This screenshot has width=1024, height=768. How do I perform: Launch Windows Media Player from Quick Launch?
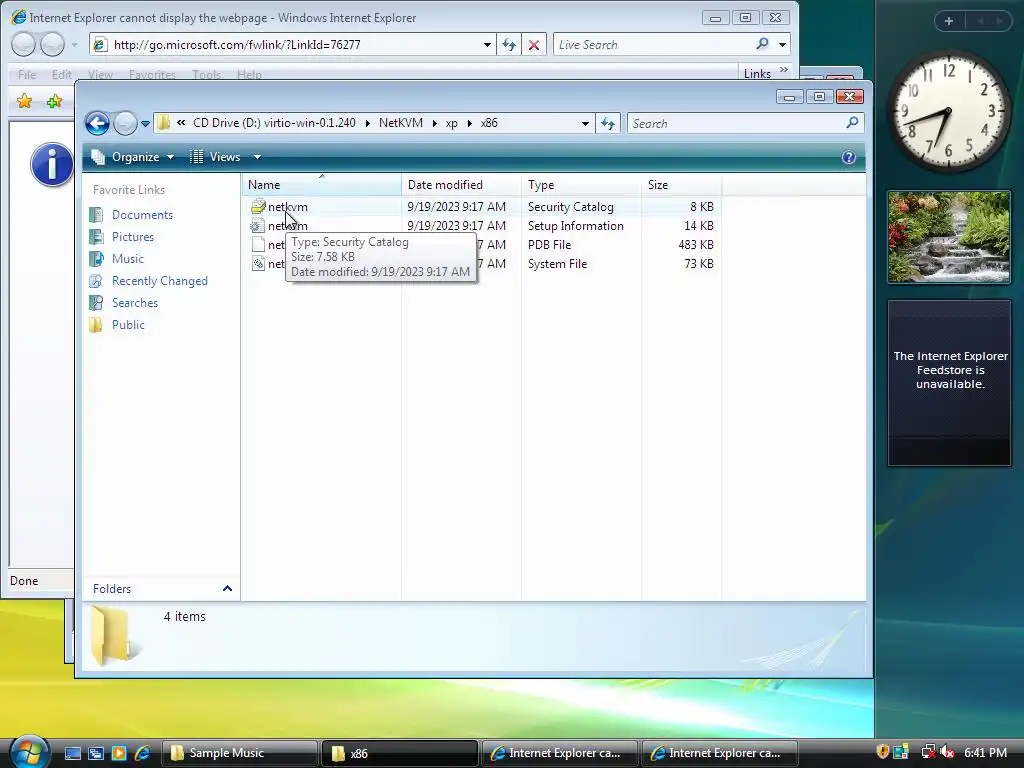119,753
